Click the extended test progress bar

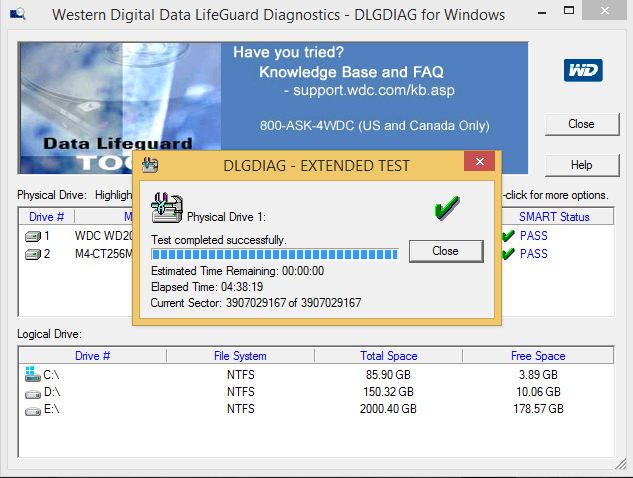point(275,254)
